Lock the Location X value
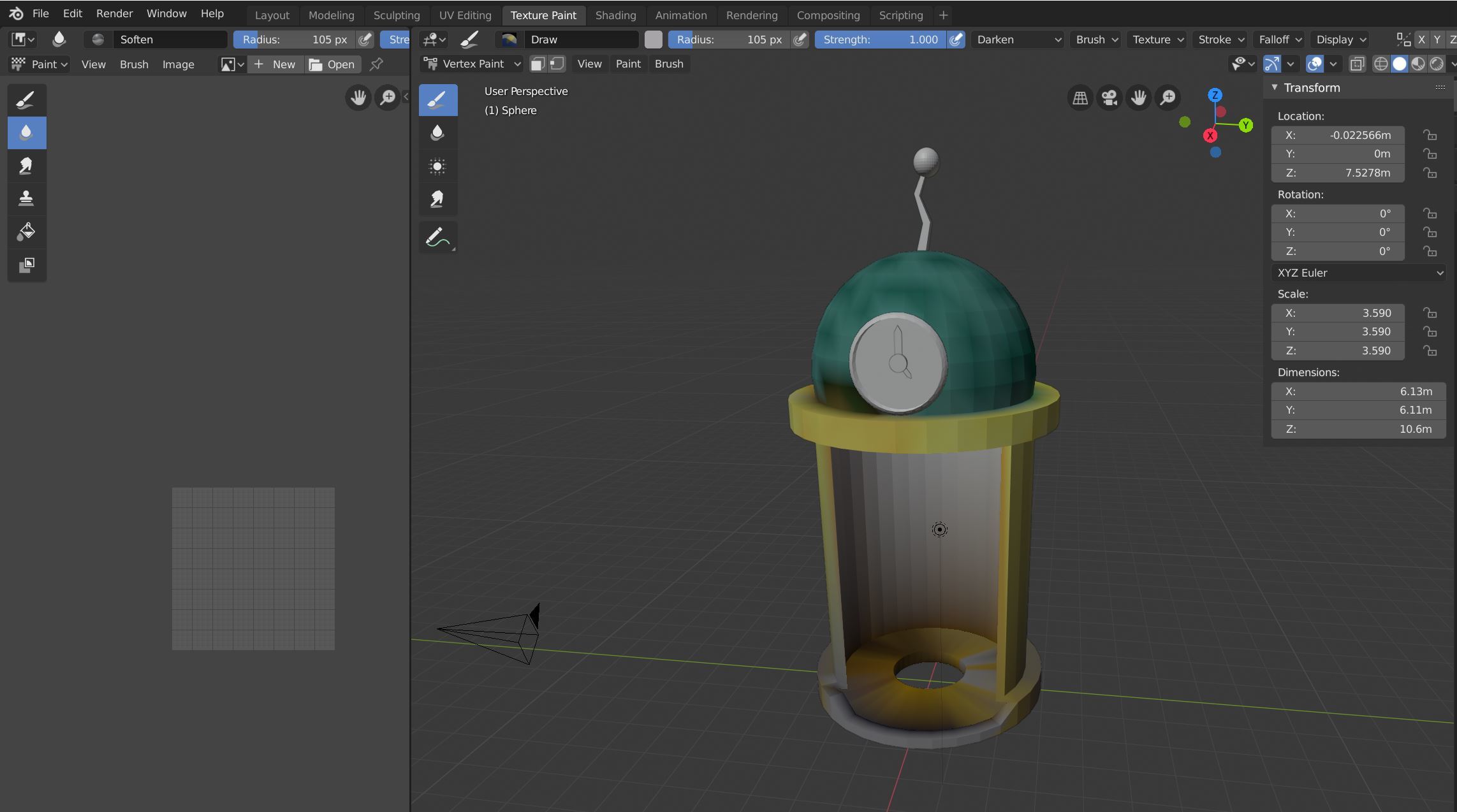Image resolution: width=1457 pixels, height=812 pixels. coord(1430,135)
